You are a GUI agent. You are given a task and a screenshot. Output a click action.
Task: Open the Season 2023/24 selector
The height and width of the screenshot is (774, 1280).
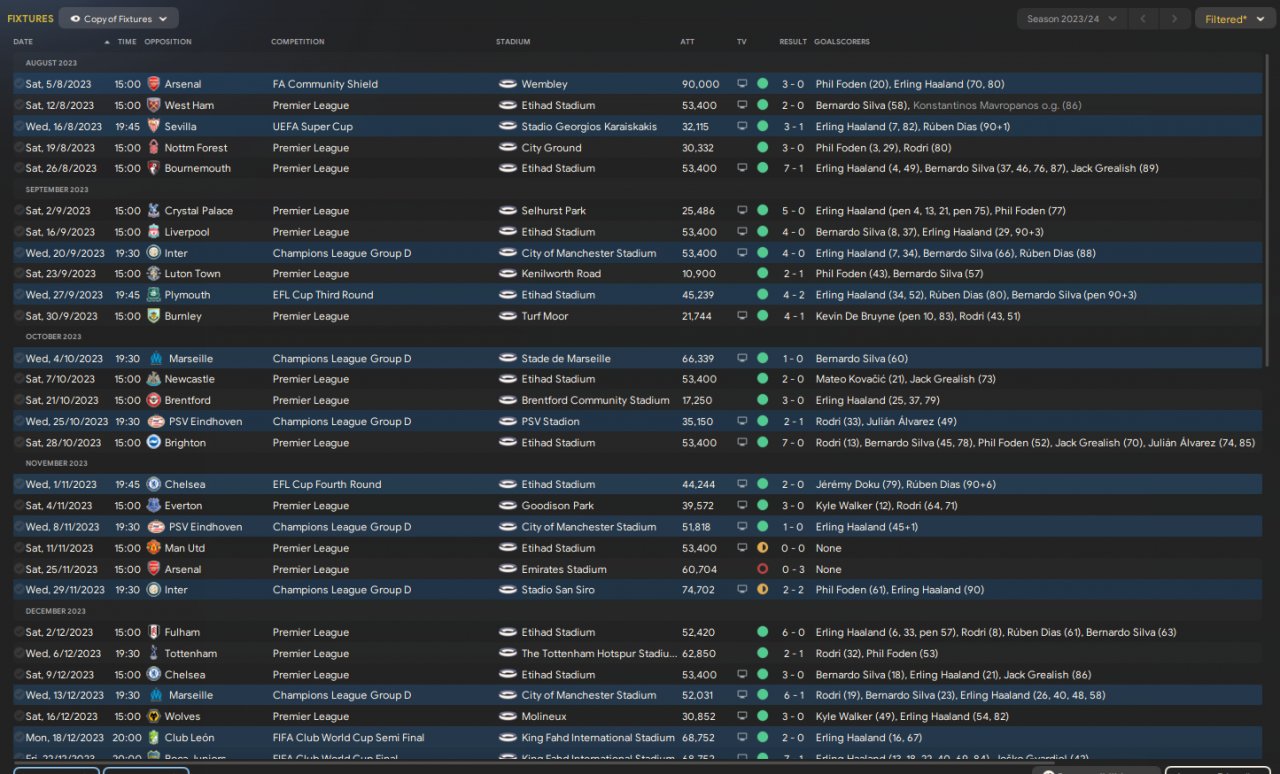coord(1070,19)
